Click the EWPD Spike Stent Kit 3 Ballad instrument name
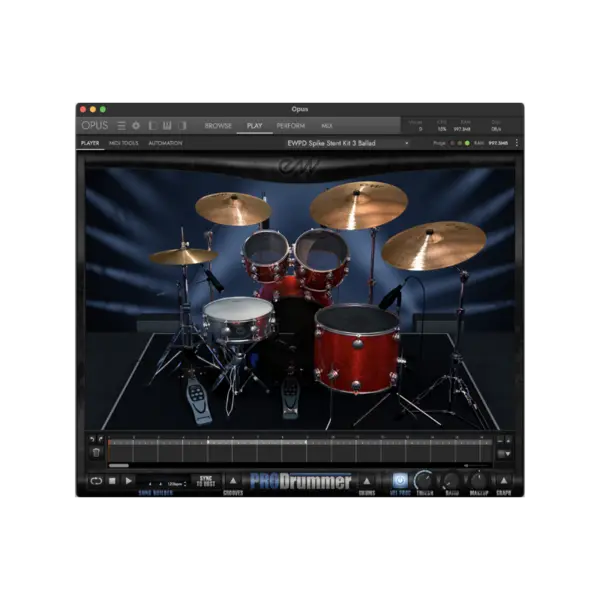 (331, 143)
